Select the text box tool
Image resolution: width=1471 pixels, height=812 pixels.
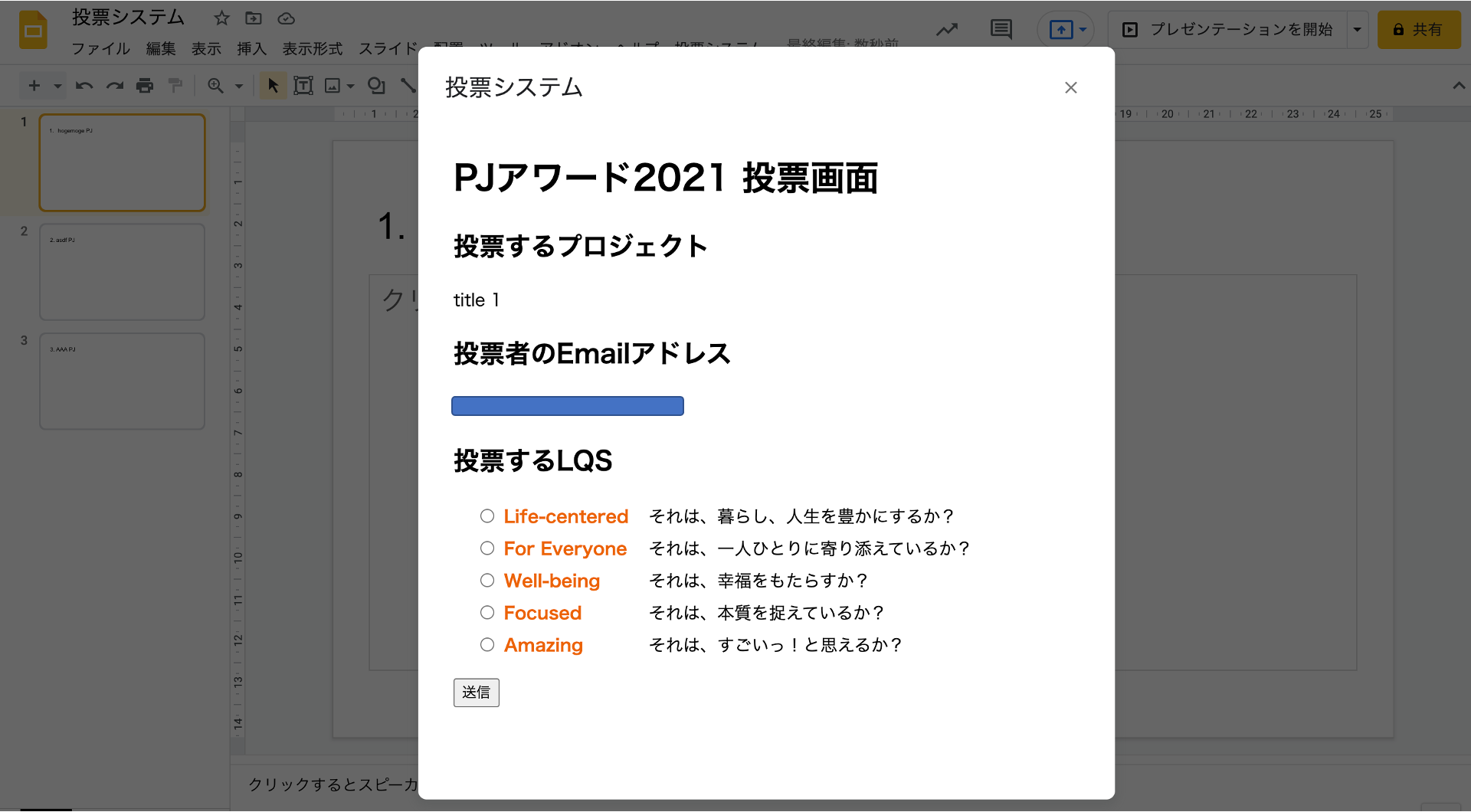303,86
